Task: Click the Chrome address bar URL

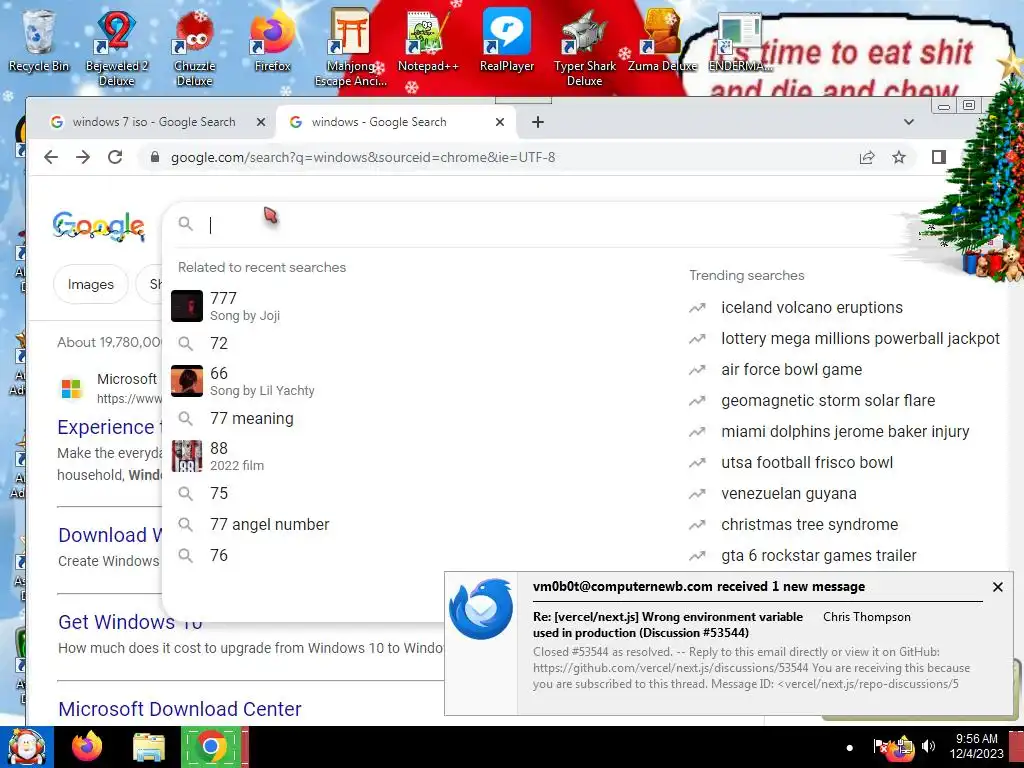Action: click(363, 157)
